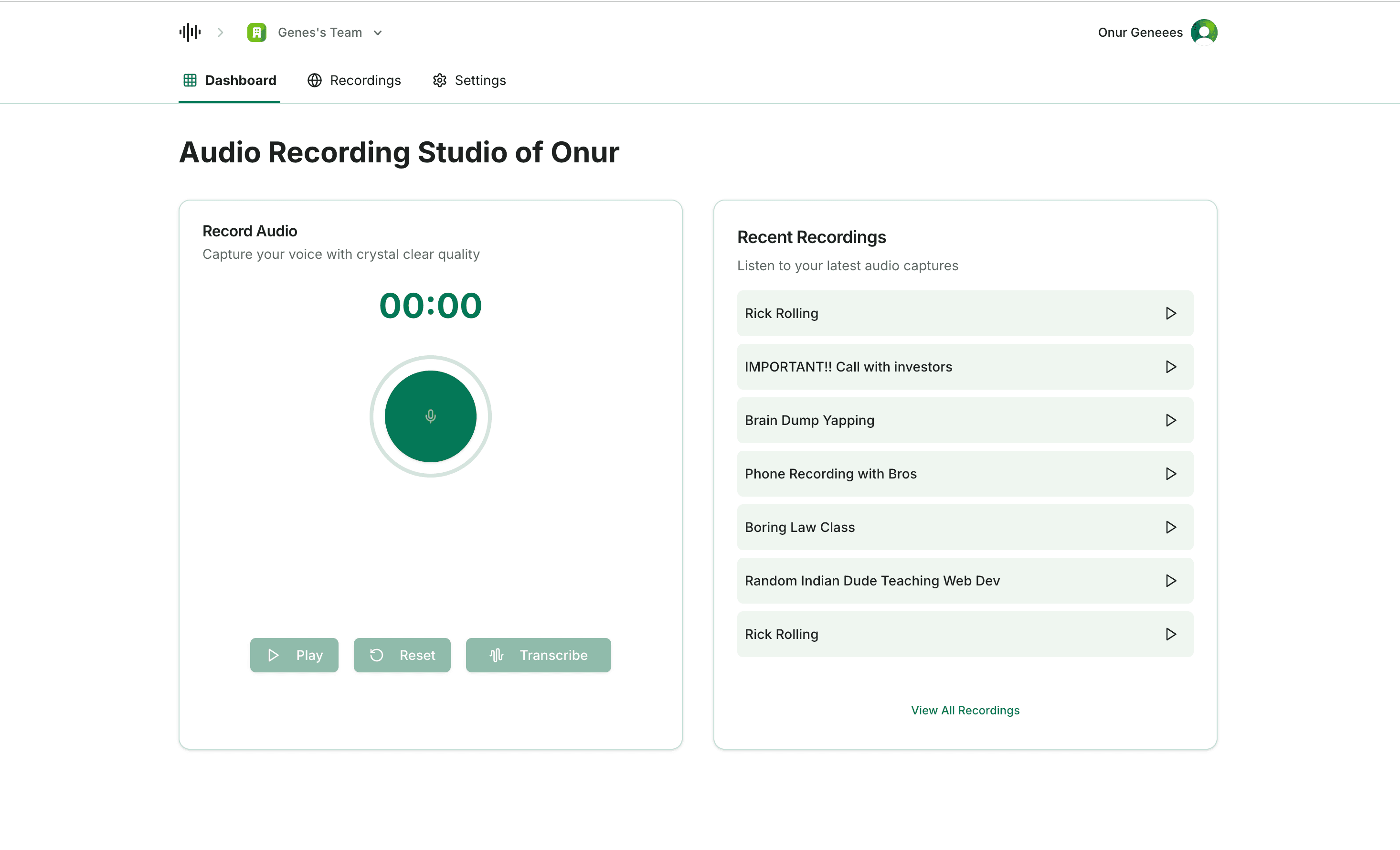Click the Dashboard grid icon
Image resolution: width=1400 pixels, height=850 pixels.
(189, 81)
